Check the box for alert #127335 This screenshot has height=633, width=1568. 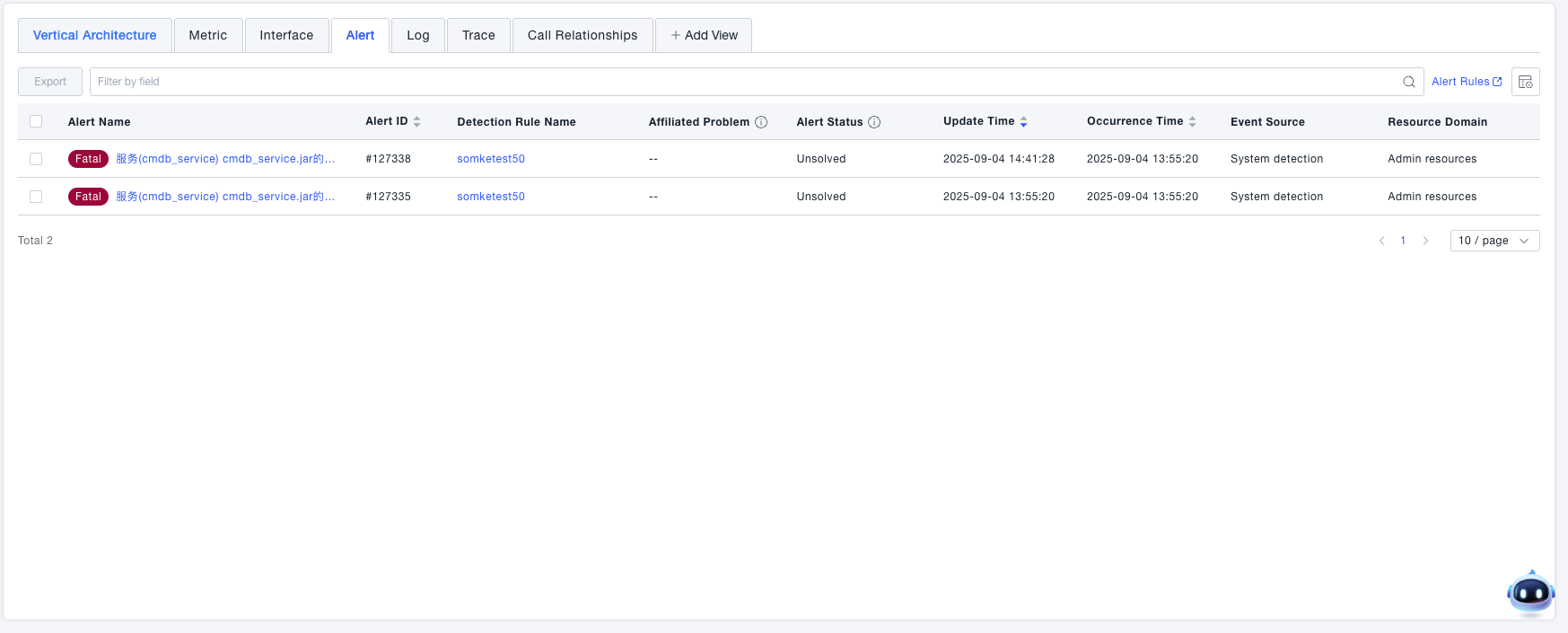36,197
